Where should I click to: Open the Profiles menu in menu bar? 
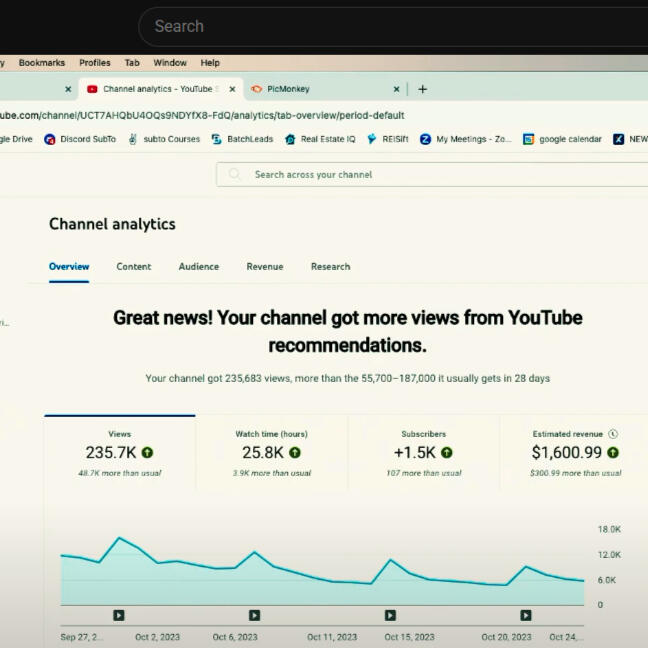pos(95,62)
